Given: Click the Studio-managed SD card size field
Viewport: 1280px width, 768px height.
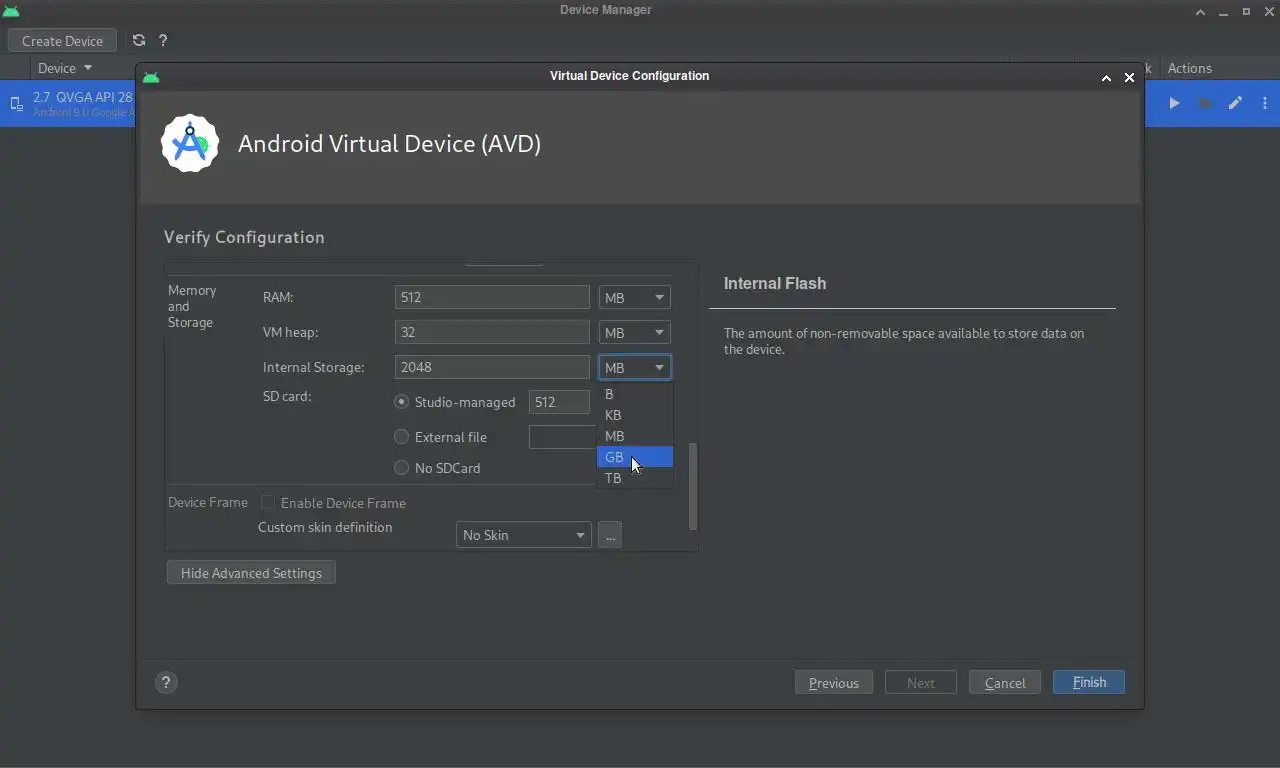Looking at the screenshot, I should 559,402.
